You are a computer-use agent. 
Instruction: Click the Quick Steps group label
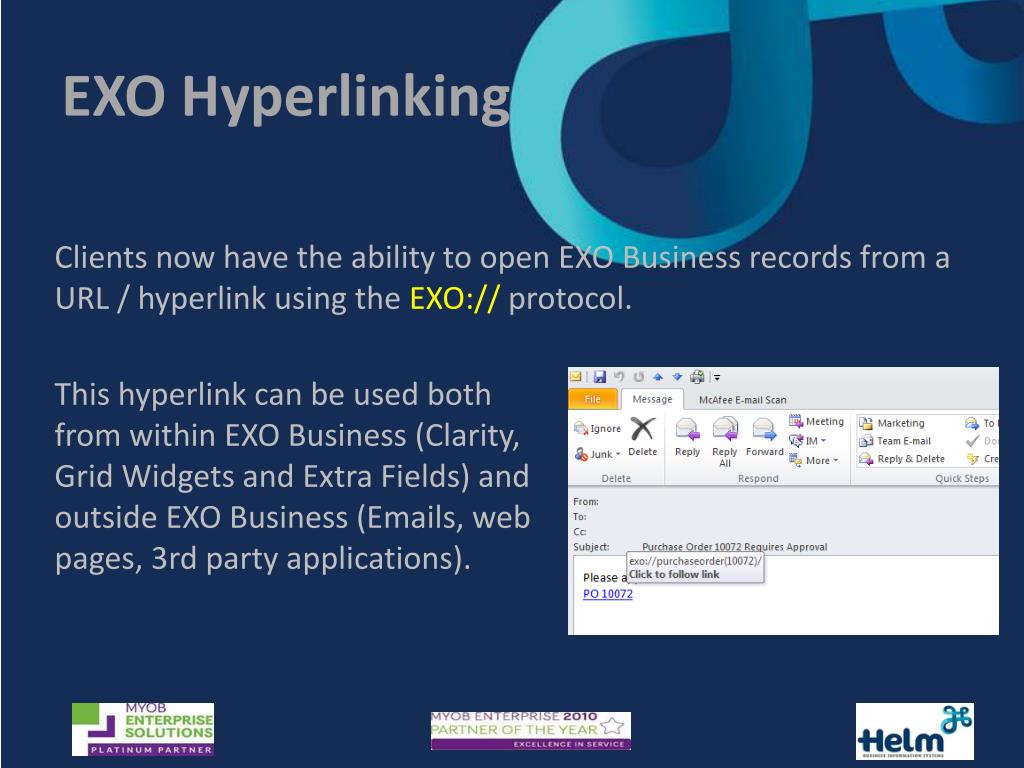point(962,478)
